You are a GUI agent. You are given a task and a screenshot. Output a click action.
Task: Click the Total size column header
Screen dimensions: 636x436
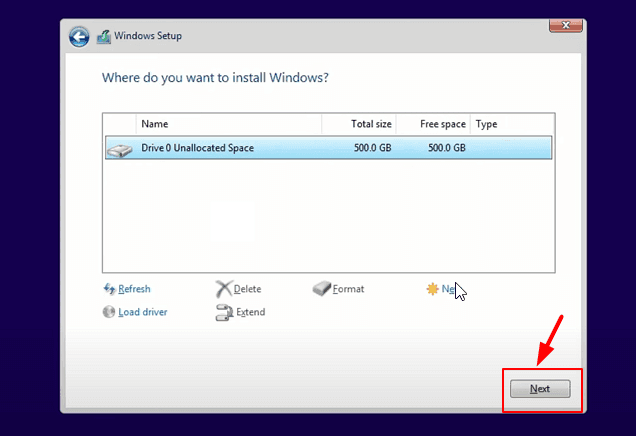[359, 124]
